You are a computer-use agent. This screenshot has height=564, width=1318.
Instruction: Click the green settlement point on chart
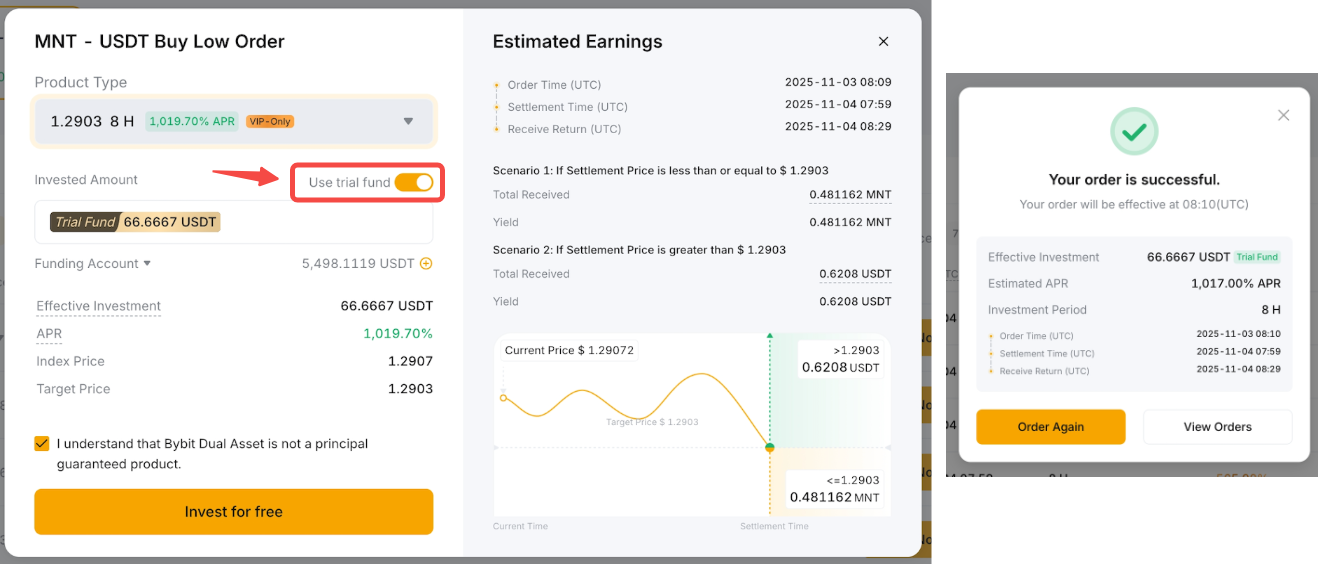pyautogui.click(x=769, y=447)
